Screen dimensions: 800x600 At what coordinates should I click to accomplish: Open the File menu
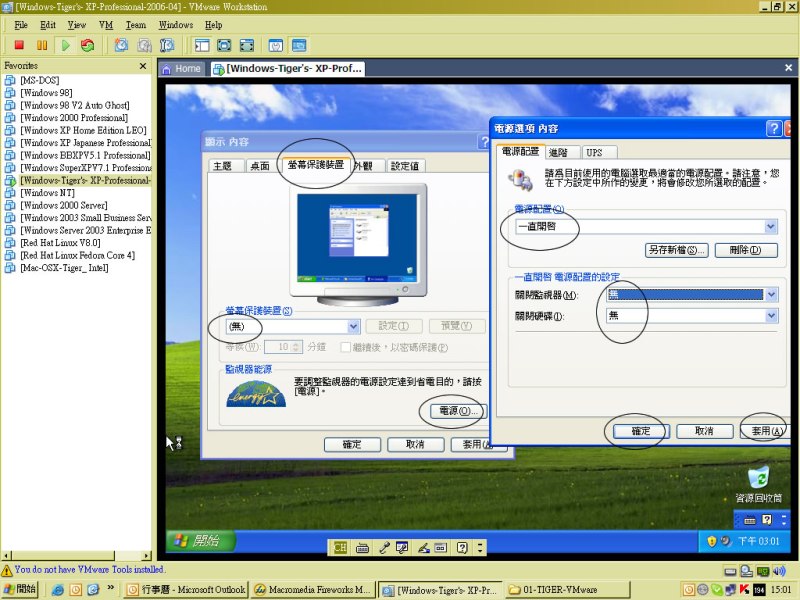[x=21, y=25]
